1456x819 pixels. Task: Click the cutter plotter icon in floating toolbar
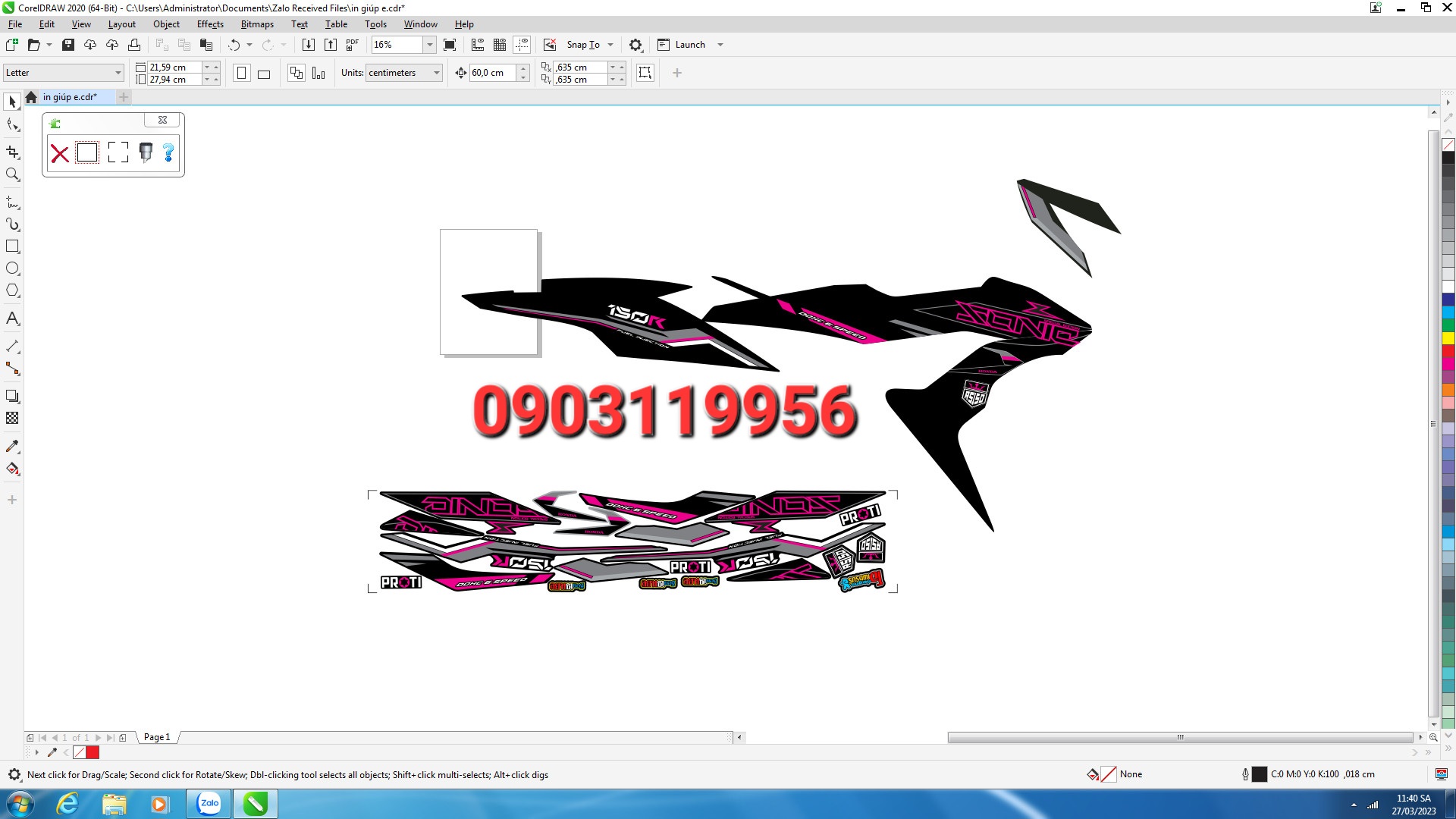[x=146, y=152]
